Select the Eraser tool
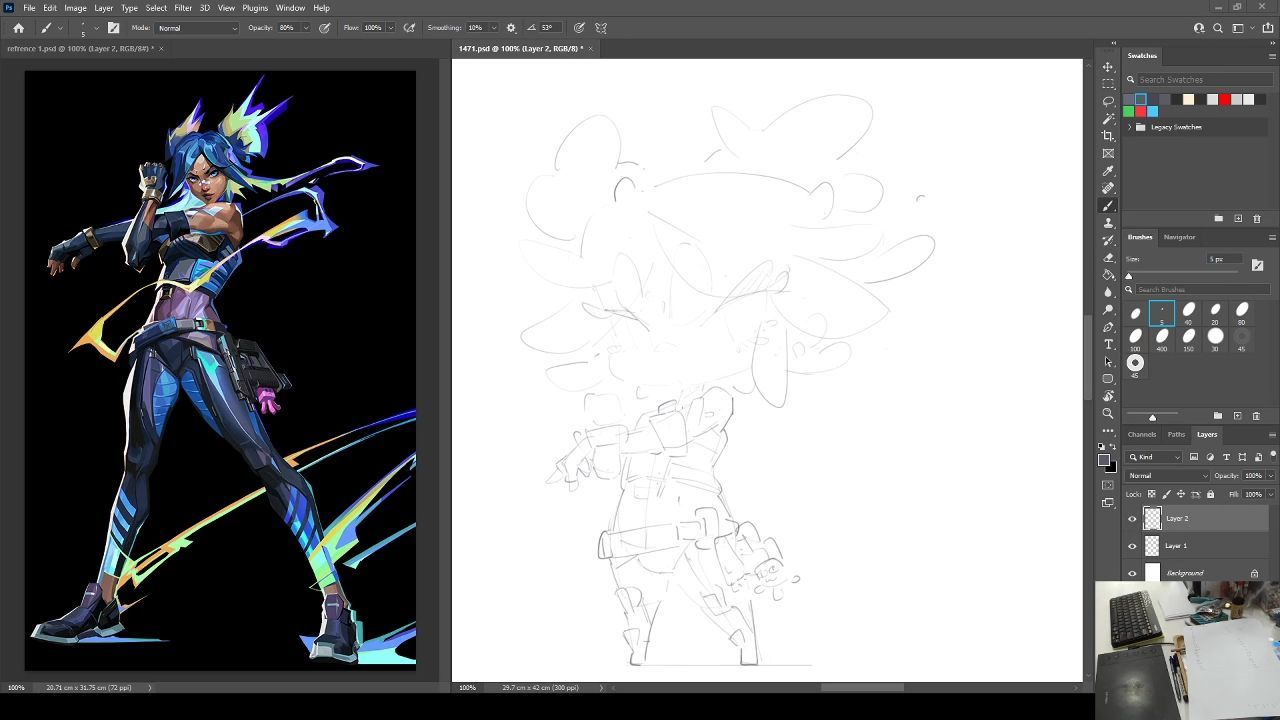Image resolution: width=1280 pixels, height=720 pixels. pos(1108,258)
